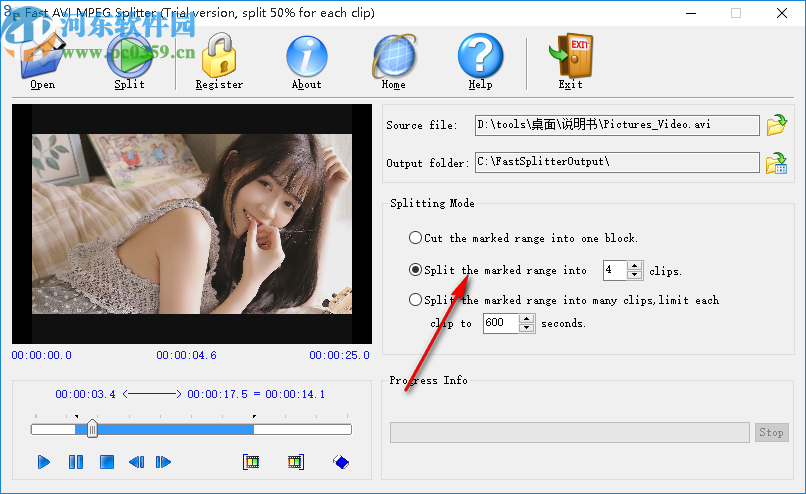The image size is (806, 494).
Task: Click the Output folder path field
Action: (x=617, y=162)
